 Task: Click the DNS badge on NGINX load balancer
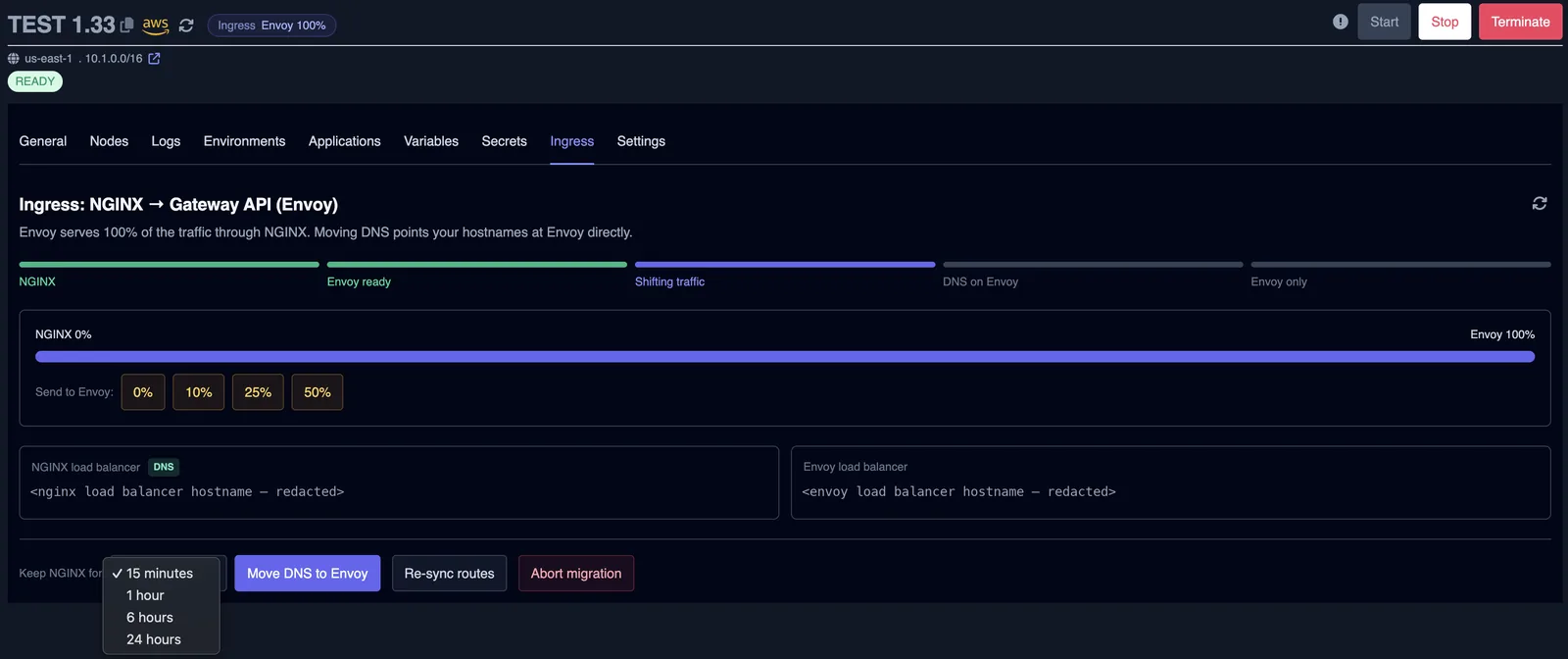click(x=164, y=467)
